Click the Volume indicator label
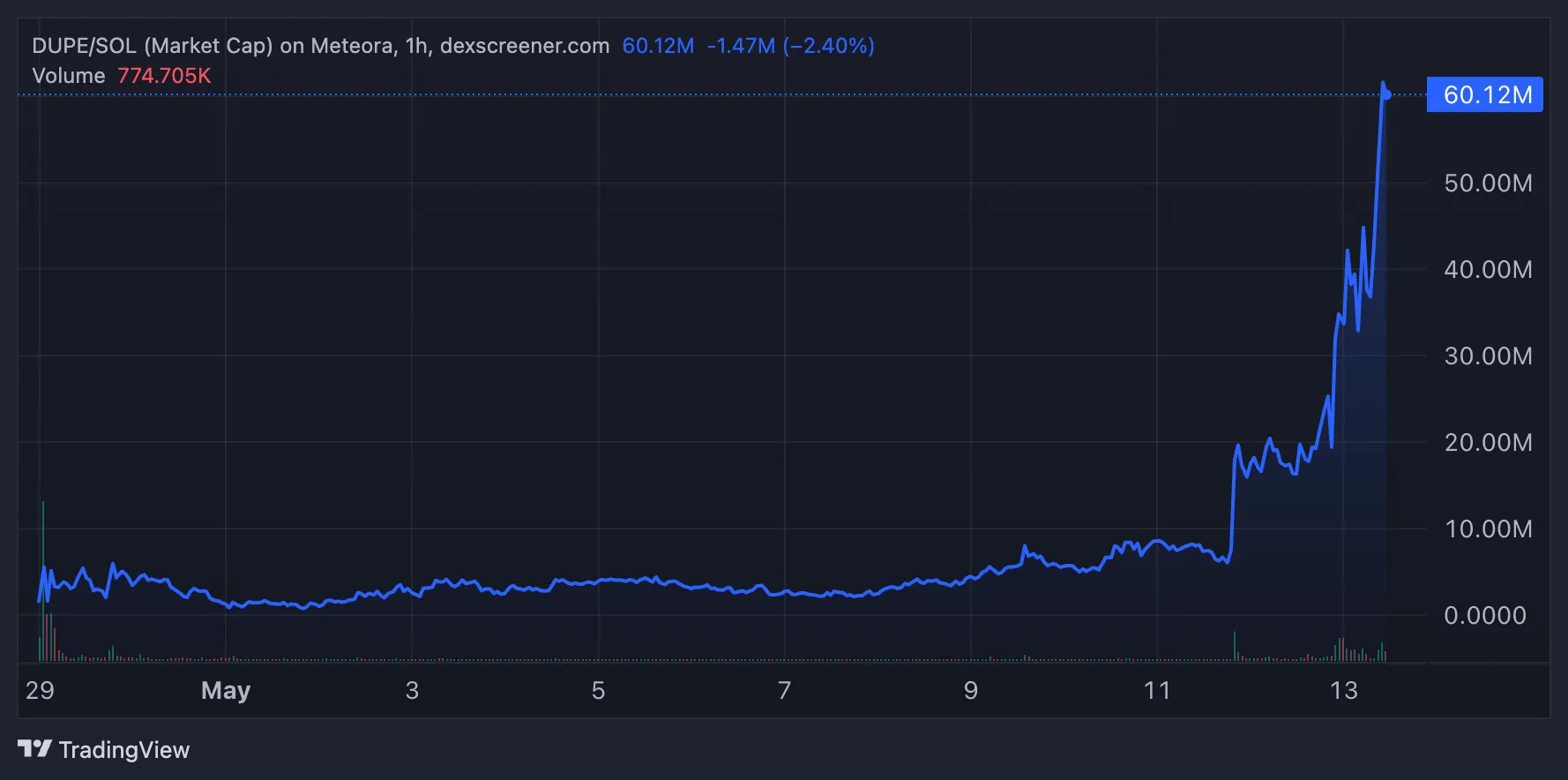 (68, 76)
